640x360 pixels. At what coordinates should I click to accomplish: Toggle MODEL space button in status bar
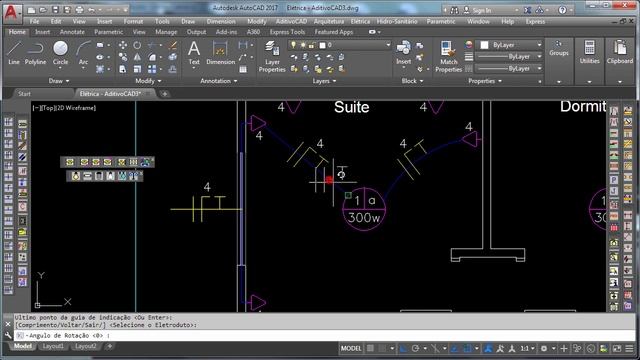tap(351, 349)
